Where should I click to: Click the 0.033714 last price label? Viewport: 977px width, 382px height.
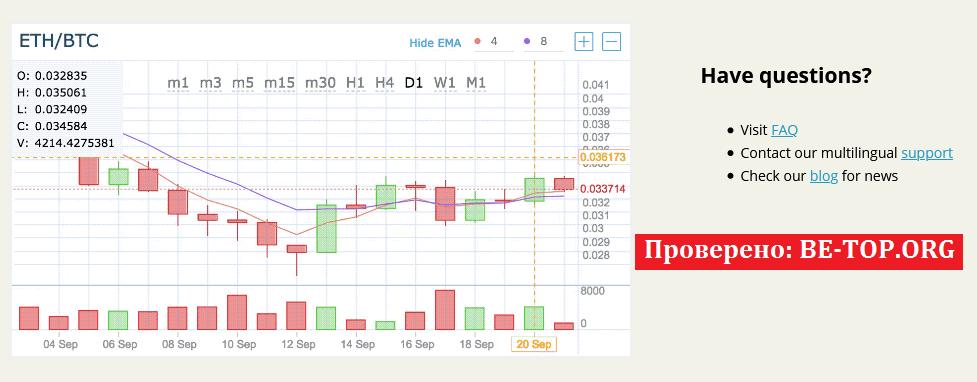pyautogui.click(x=603, y=189)
